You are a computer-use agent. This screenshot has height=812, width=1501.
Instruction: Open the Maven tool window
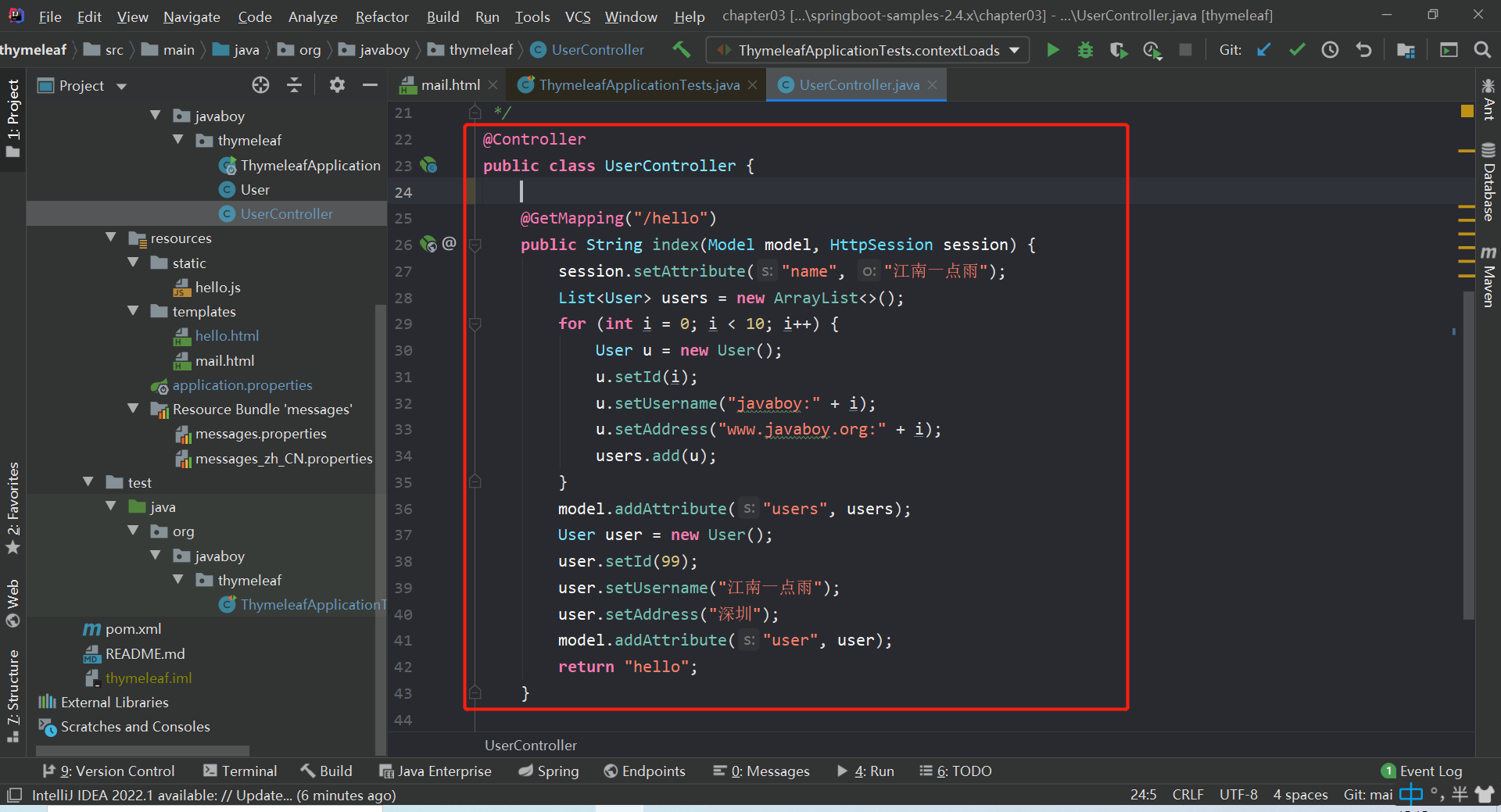[x=1488, y=277]
